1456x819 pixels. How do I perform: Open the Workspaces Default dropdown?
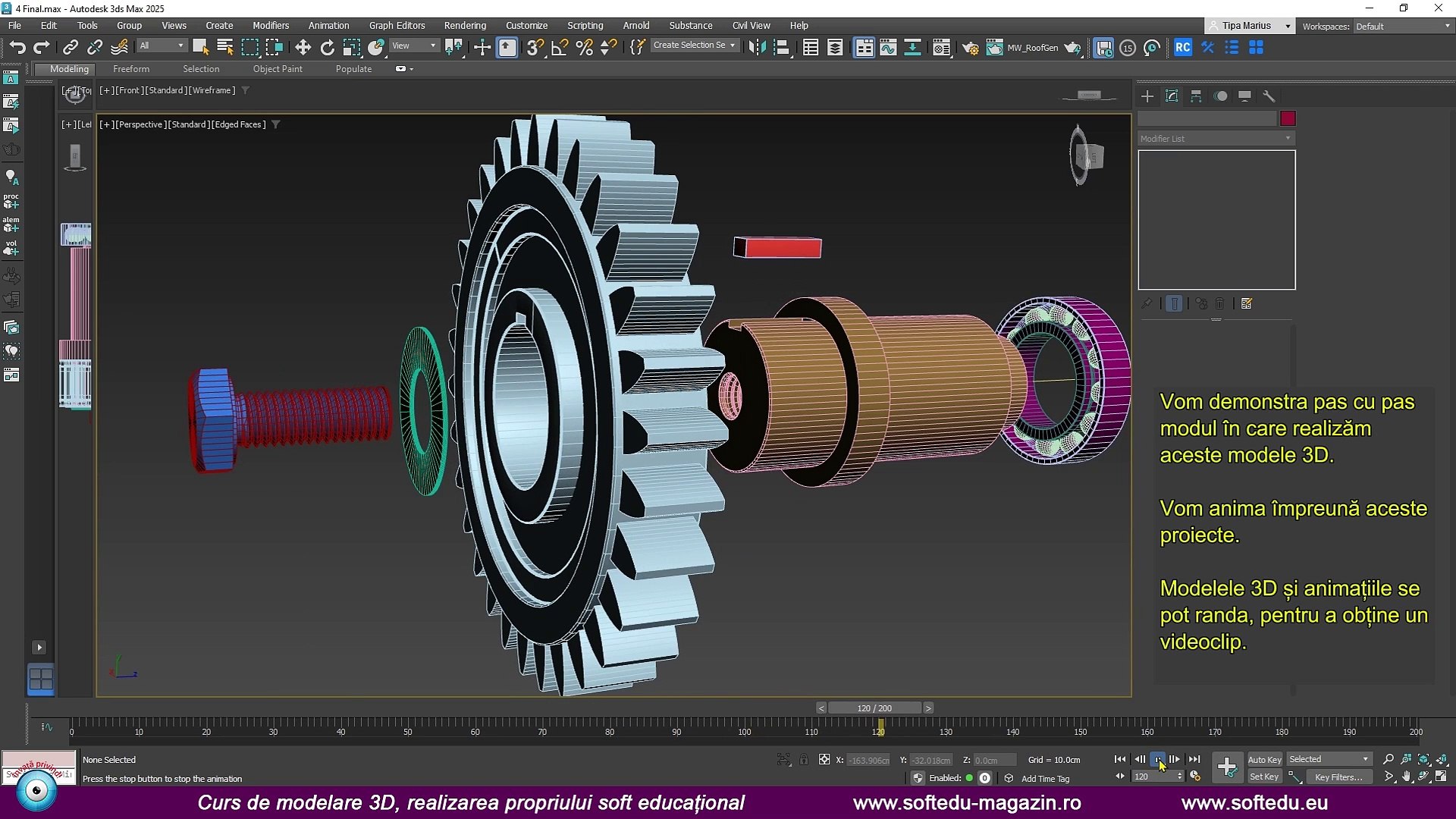[x=1403, y=27]
